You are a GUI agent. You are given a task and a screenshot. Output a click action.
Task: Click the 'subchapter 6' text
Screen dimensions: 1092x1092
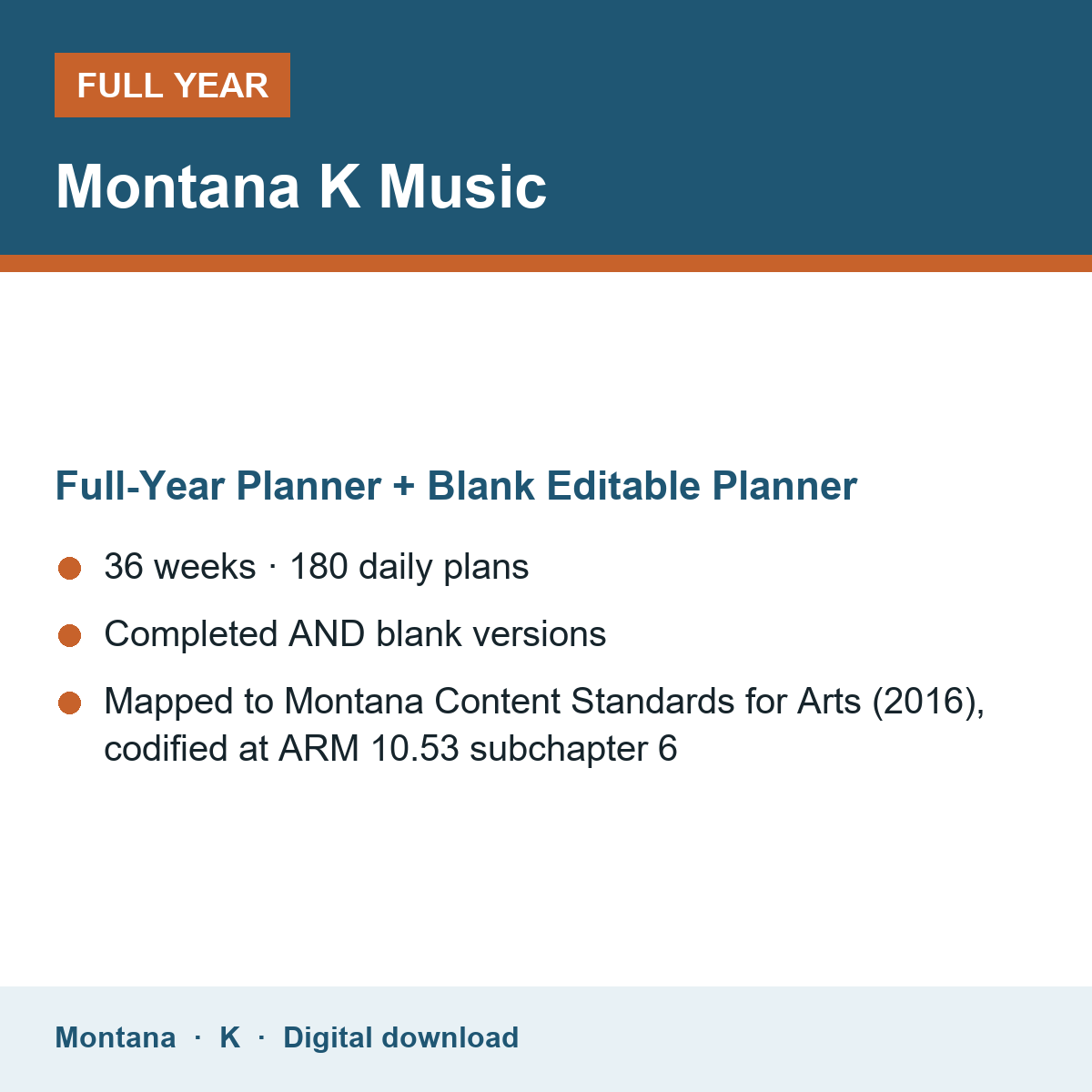click(x=573, y=749)
